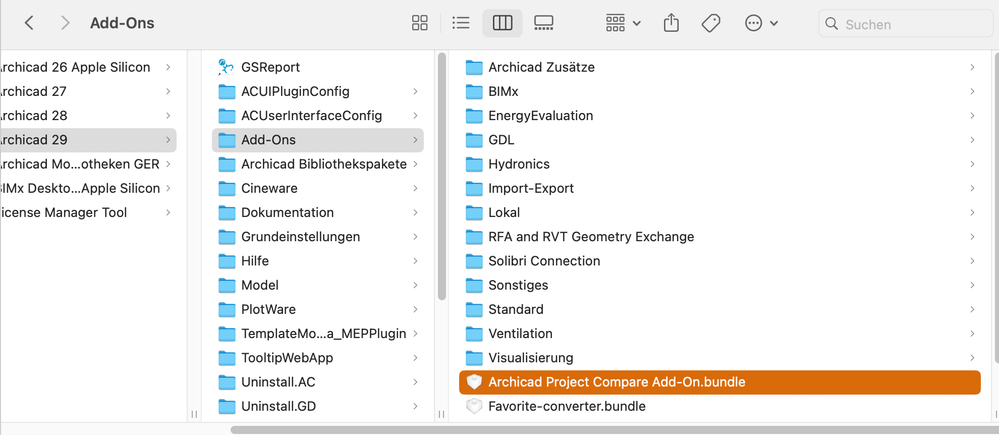This screenshot has width=999, height=435.
Task: Click the Suchen search field
Action: coord(905,23)
